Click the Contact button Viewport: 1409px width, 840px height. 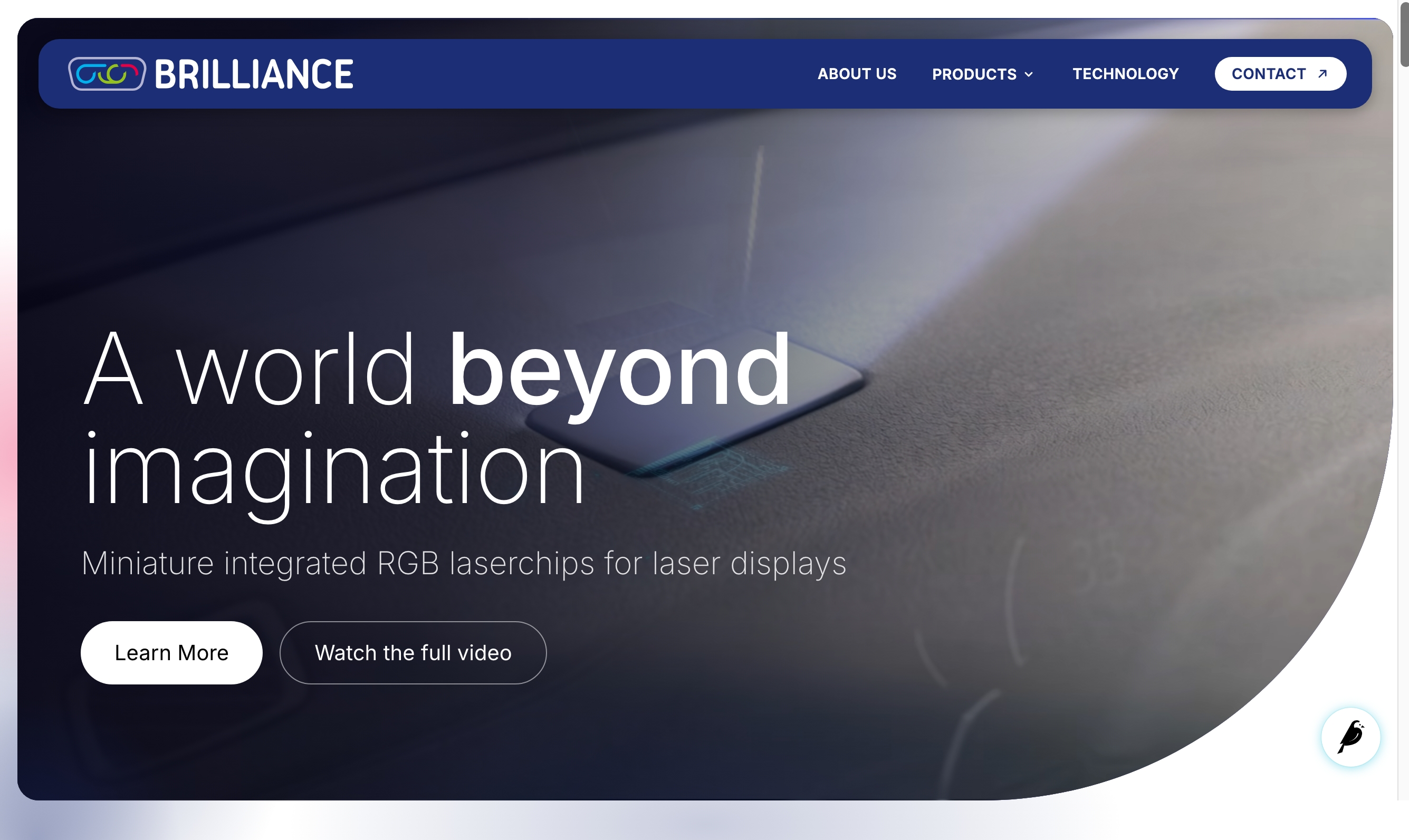click(x=1280, y=74)
